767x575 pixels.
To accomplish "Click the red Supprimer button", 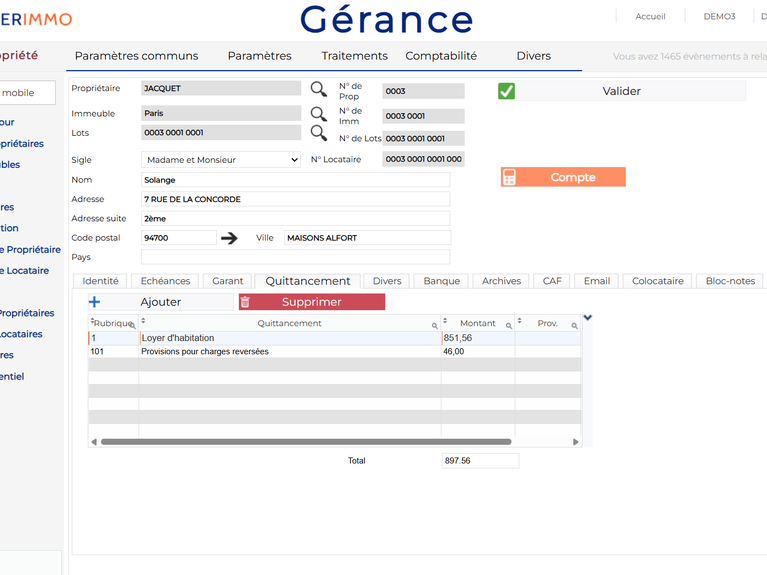I will [x=312, y=302].
